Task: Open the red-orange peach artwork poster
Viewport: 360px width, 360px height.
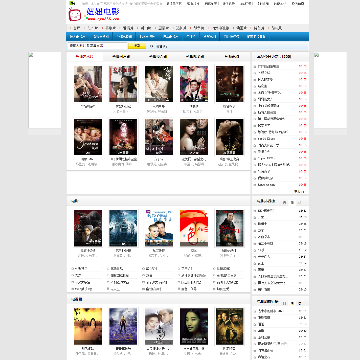Action: 194,228
